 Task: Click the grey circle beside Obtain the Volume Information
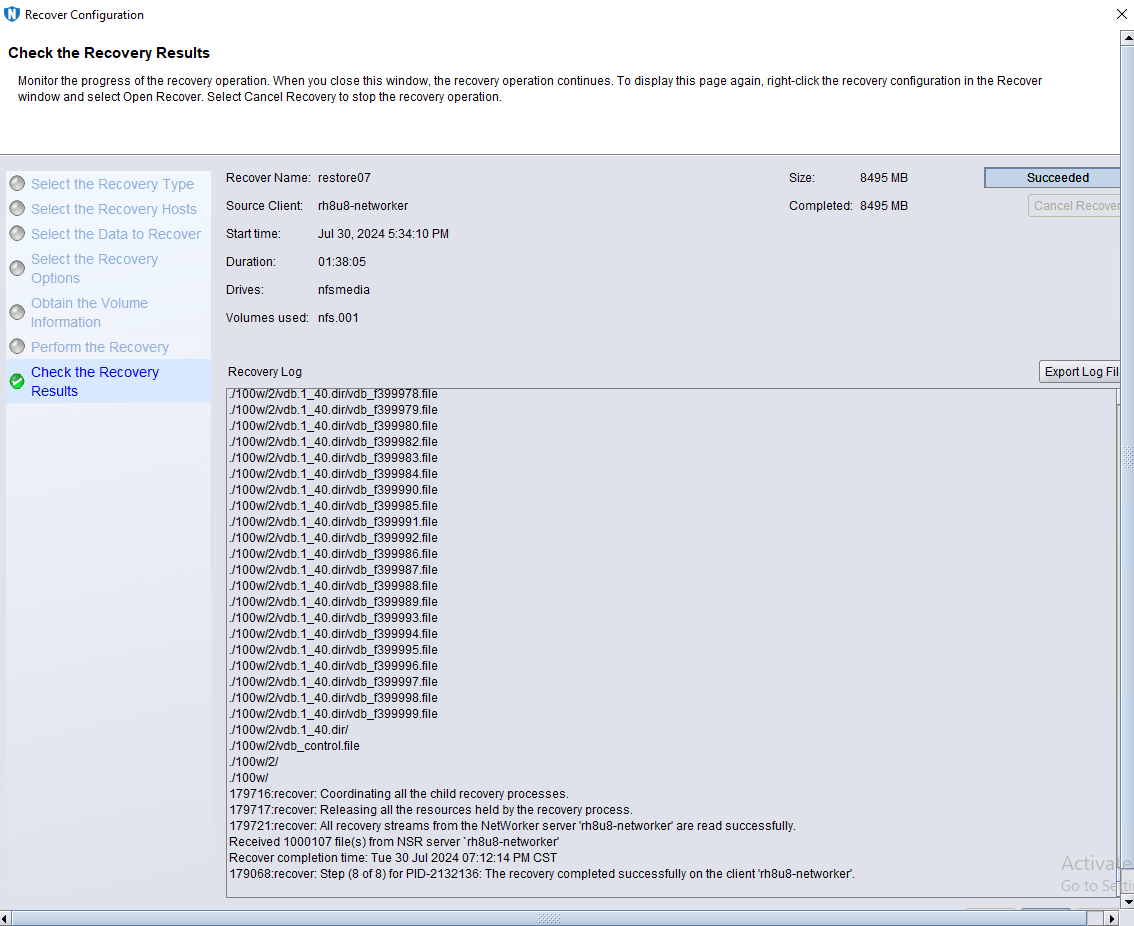coord(17,312)
